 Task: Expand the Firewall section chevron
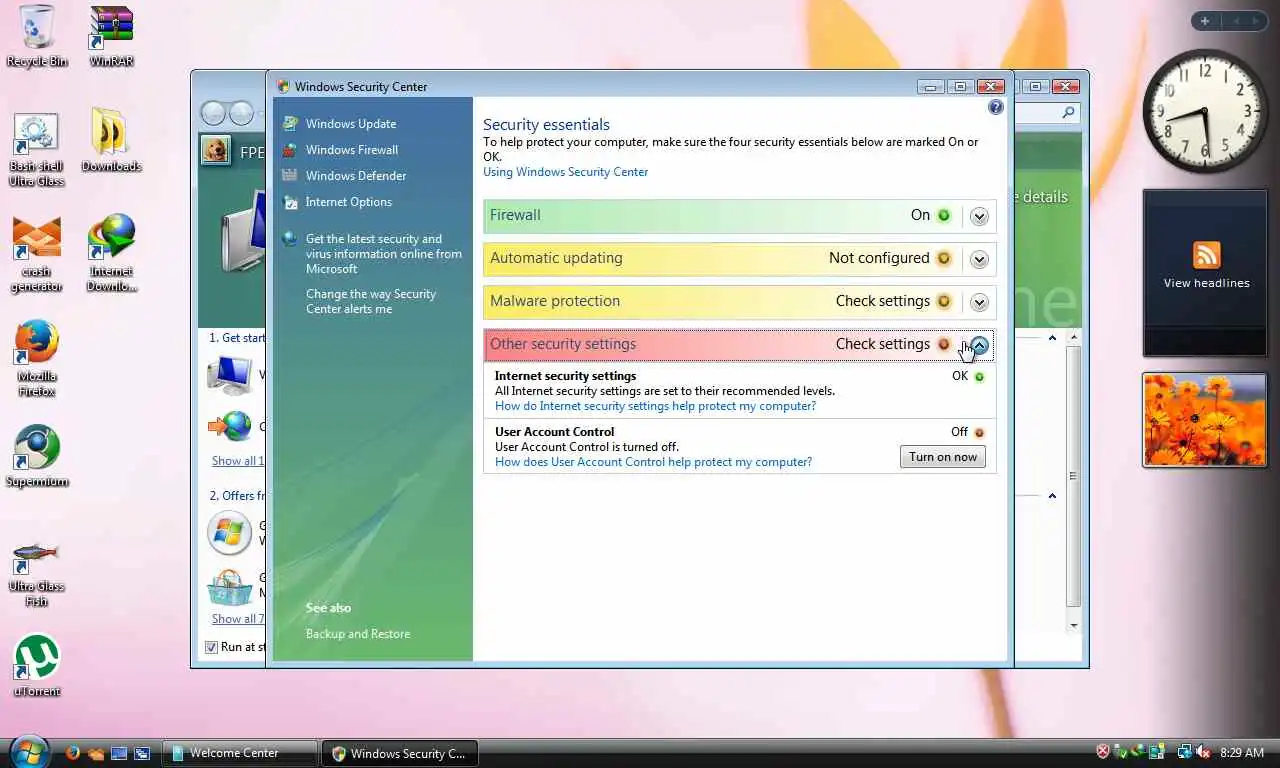(x=979, y=216)
